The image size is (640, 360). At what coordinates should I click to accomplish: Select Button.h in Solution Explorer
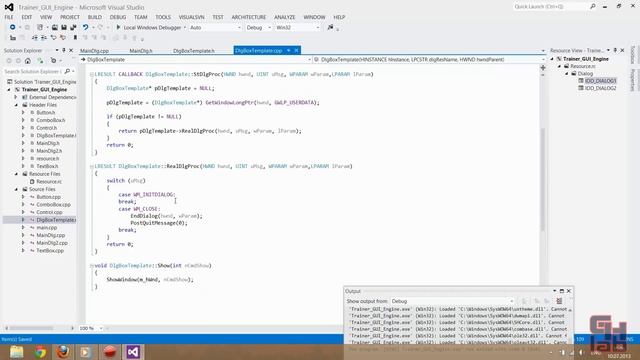click(x=45, y=112)
